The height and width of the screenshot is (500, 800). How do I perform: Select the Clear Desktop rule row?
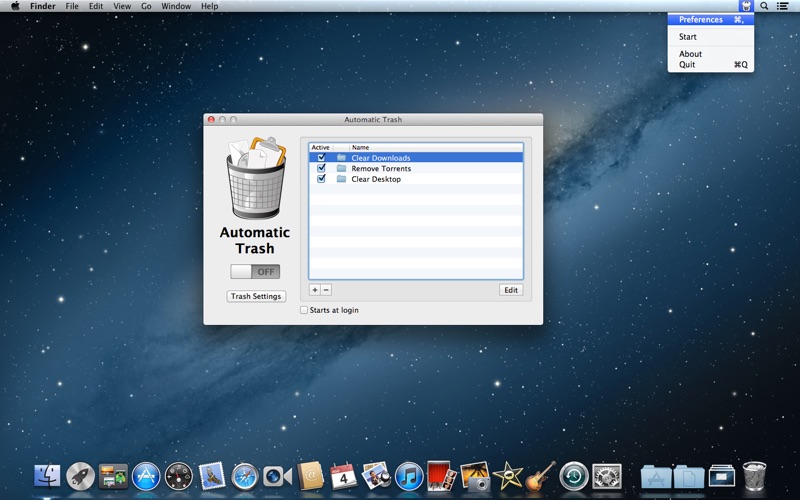point(416,179)
